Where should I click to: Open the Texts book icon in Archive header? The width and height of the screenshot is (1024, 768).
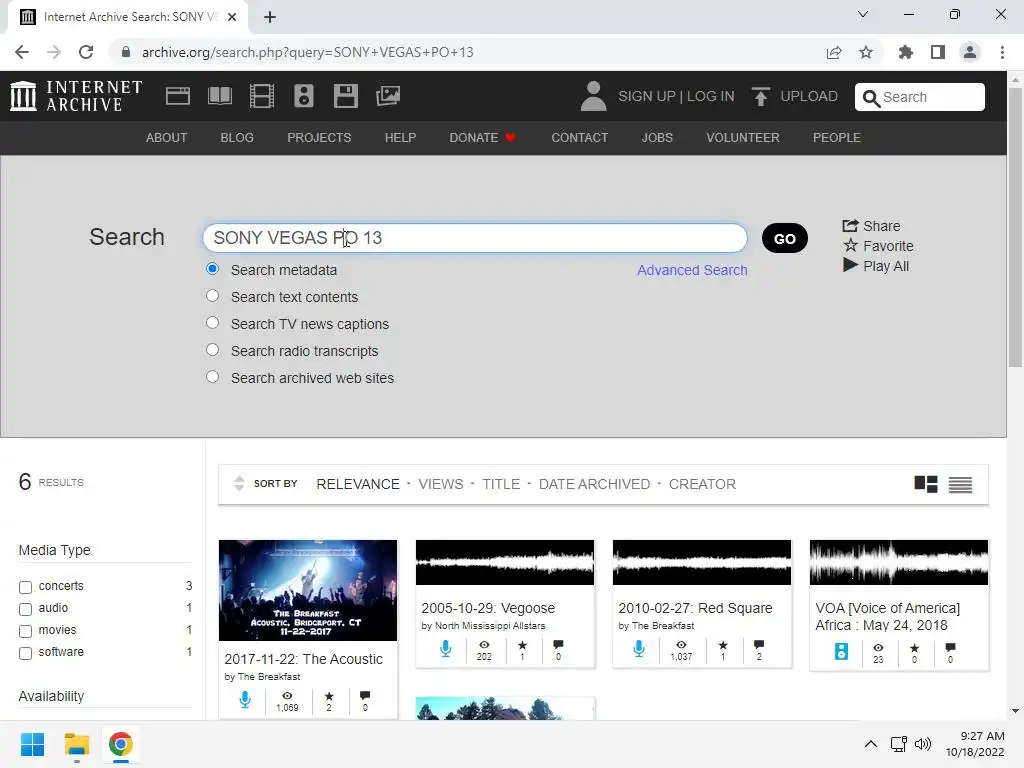(219, 96)
